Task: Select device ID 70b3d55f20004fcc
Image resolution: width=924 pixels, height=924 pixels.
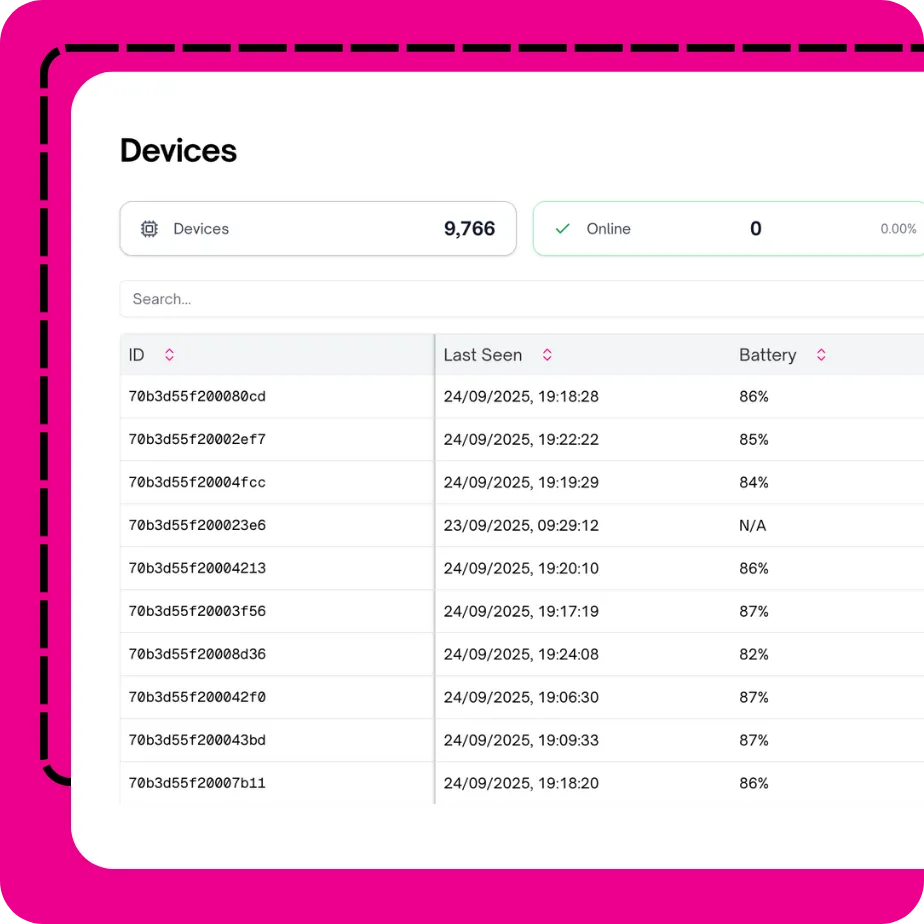Action: pos(197,483)
